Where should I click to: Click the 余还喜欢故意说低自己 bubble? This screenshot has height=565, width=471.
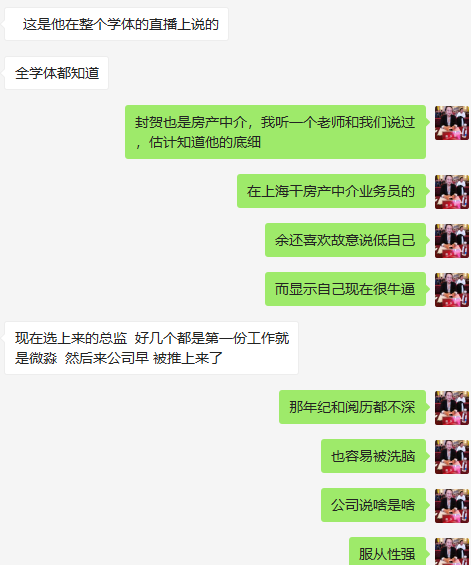(345, 240)
